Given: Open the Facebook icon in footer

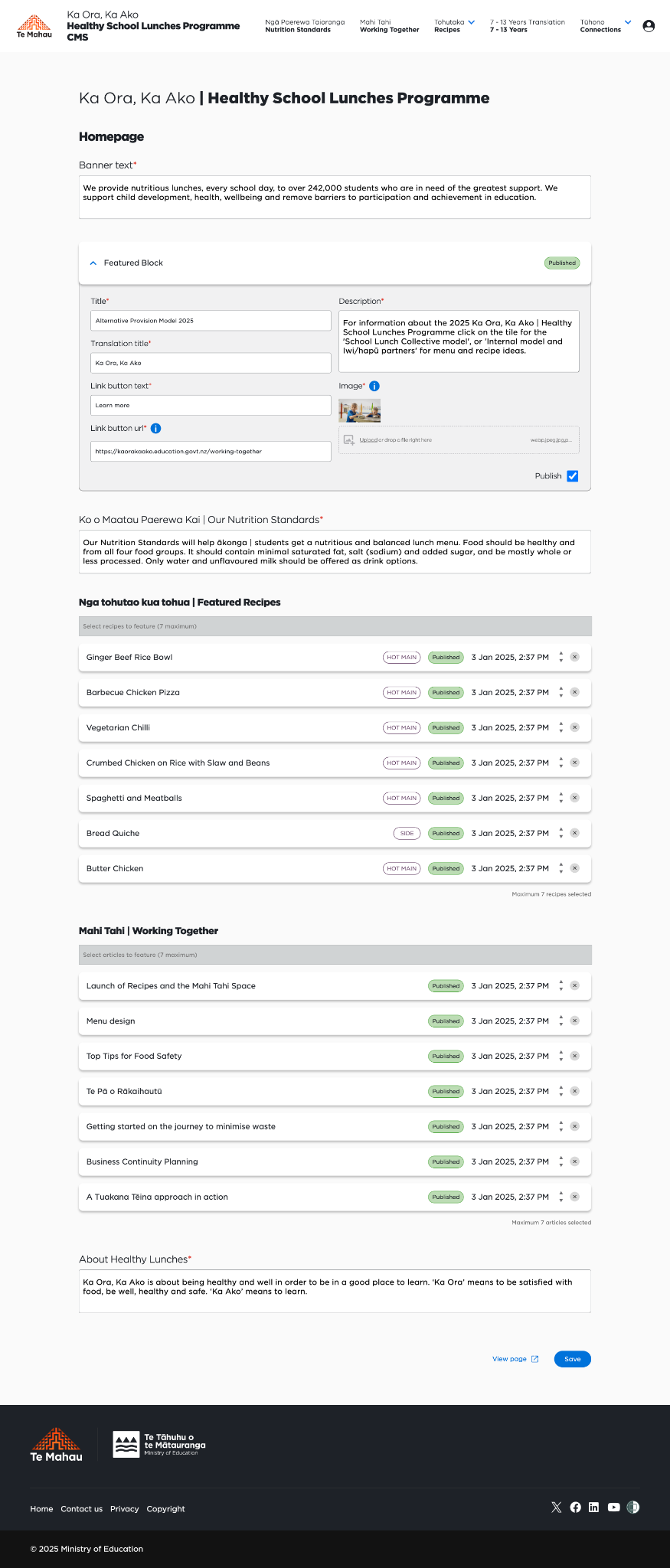Looking at the screenshot, I should tap(575, 1507).
